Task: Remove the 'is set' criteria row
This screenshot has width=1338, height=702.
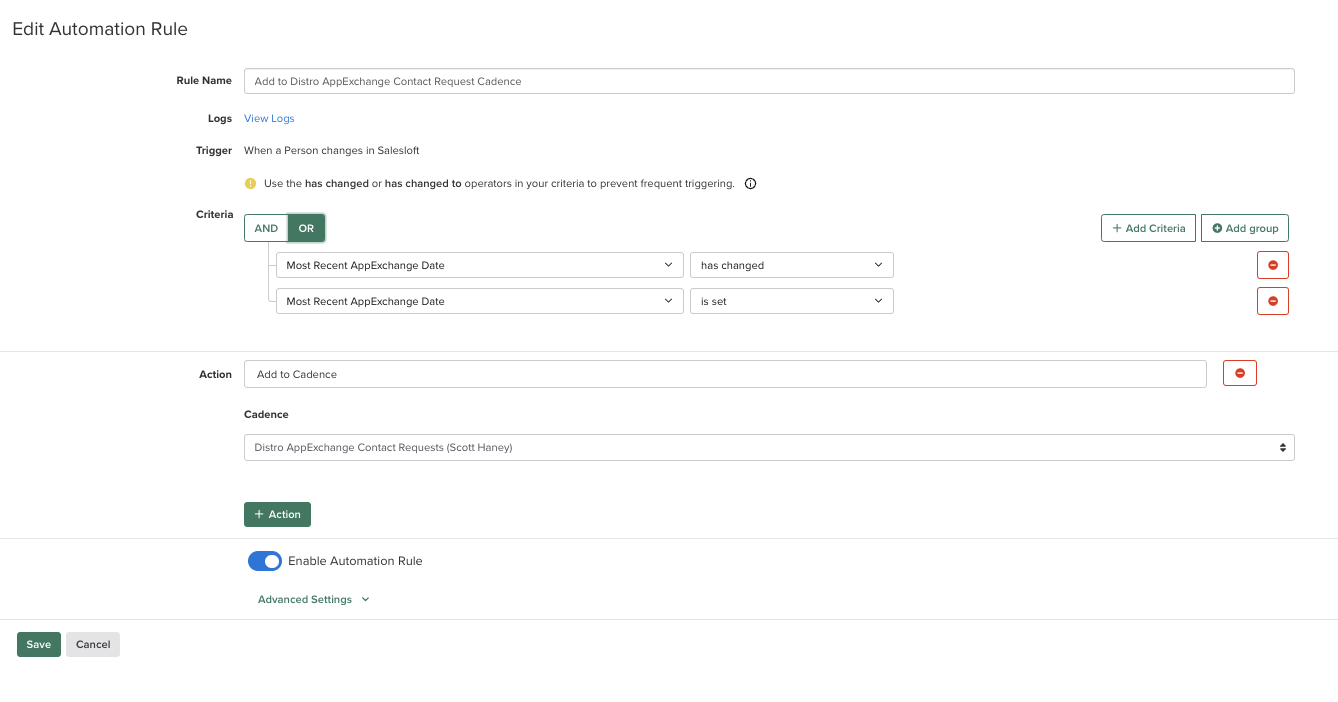Action: pos(1272,301)
